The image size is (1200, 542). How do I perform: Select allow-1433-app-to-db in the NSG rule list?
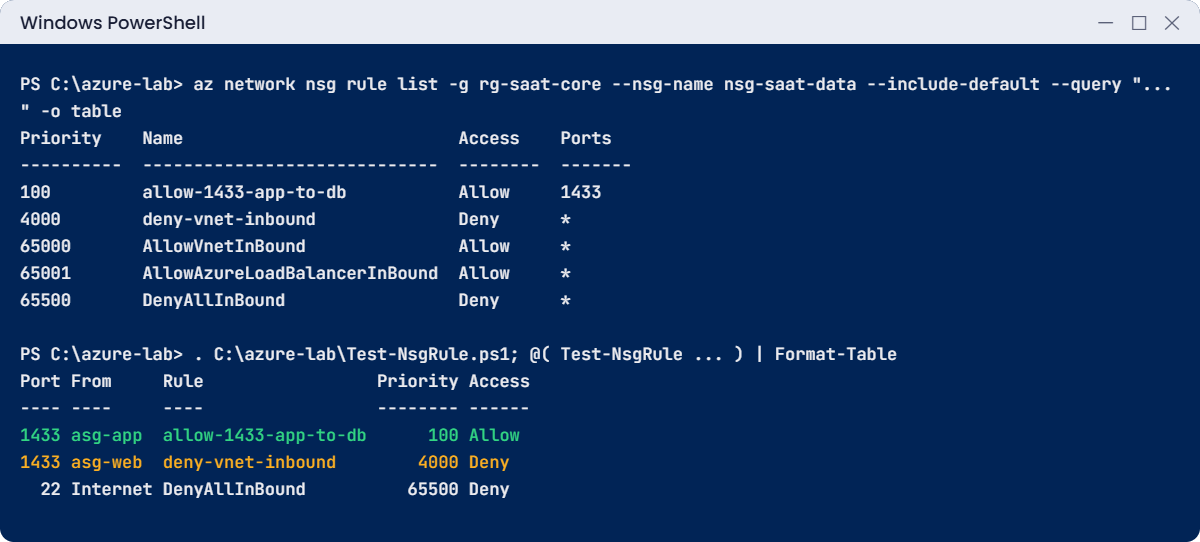(x=245, y=192)
